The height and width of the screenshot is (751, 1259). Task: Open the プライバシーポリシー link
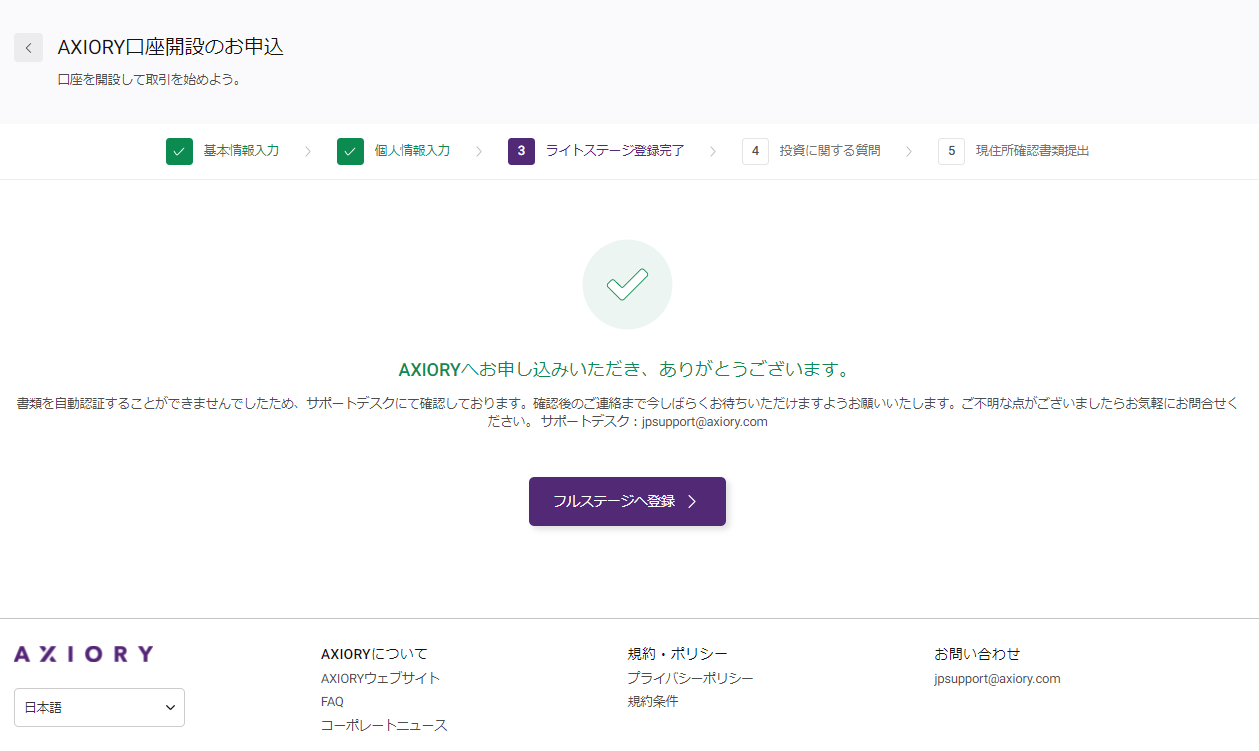pyautogui.click(x=690, y=678)
